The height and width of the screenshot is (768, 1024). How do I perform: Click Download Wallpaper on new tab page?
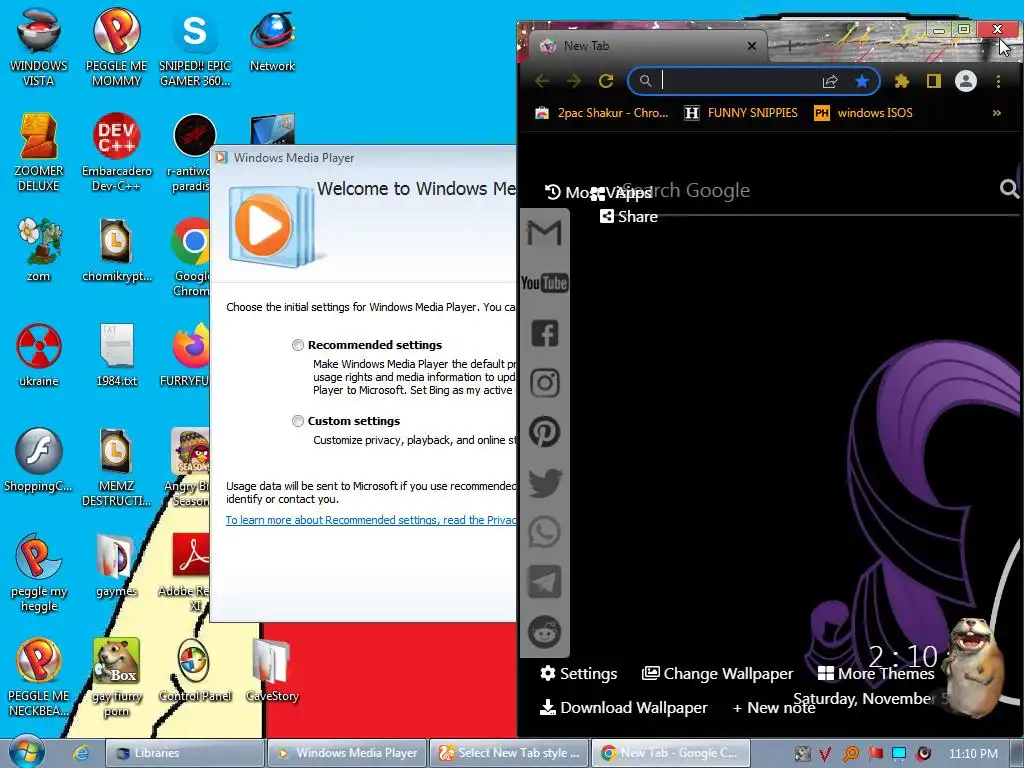point(624,707)
